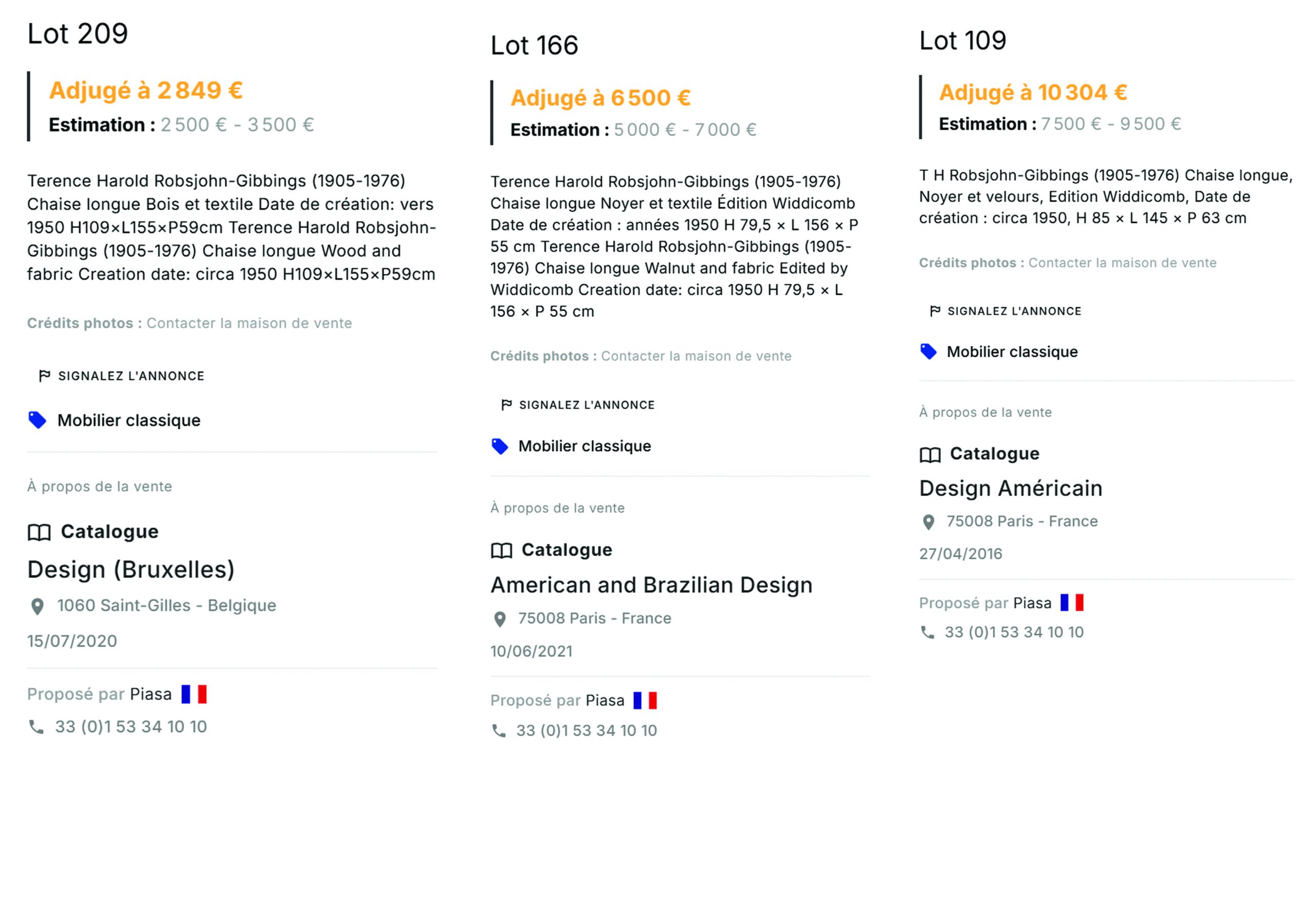The image size is (1316, 897).
Task: Click the phone icon in the Lot 209 section
Action: coord(36,726)
